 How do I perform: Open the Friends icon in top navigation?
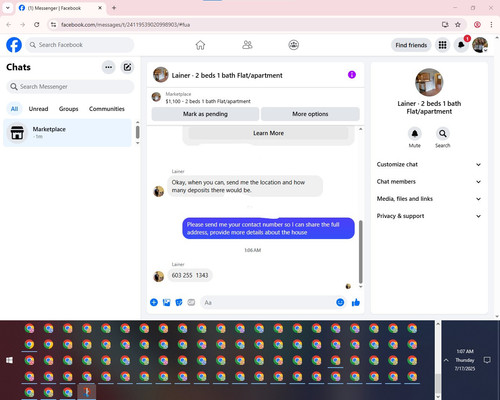[x=247, y=45]
